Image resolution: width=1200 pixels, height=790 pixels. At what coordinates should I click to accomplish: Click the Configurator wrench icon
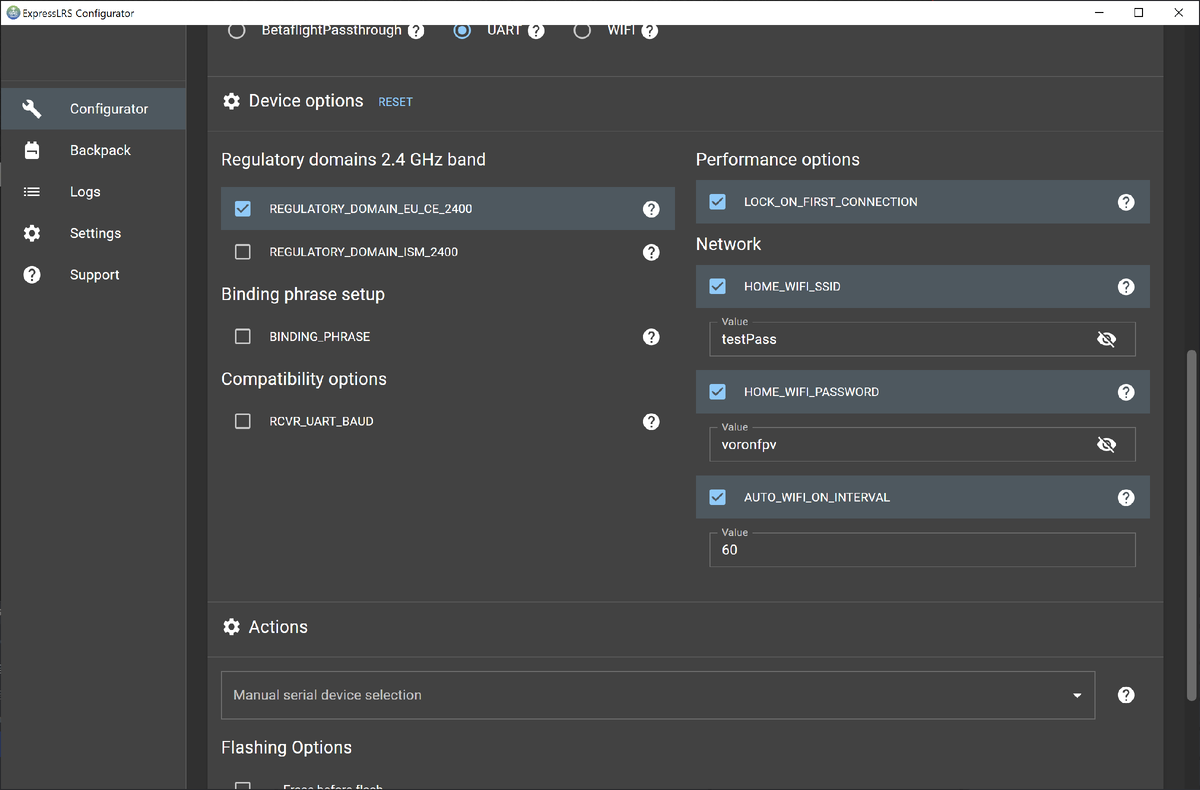point(32,109)
